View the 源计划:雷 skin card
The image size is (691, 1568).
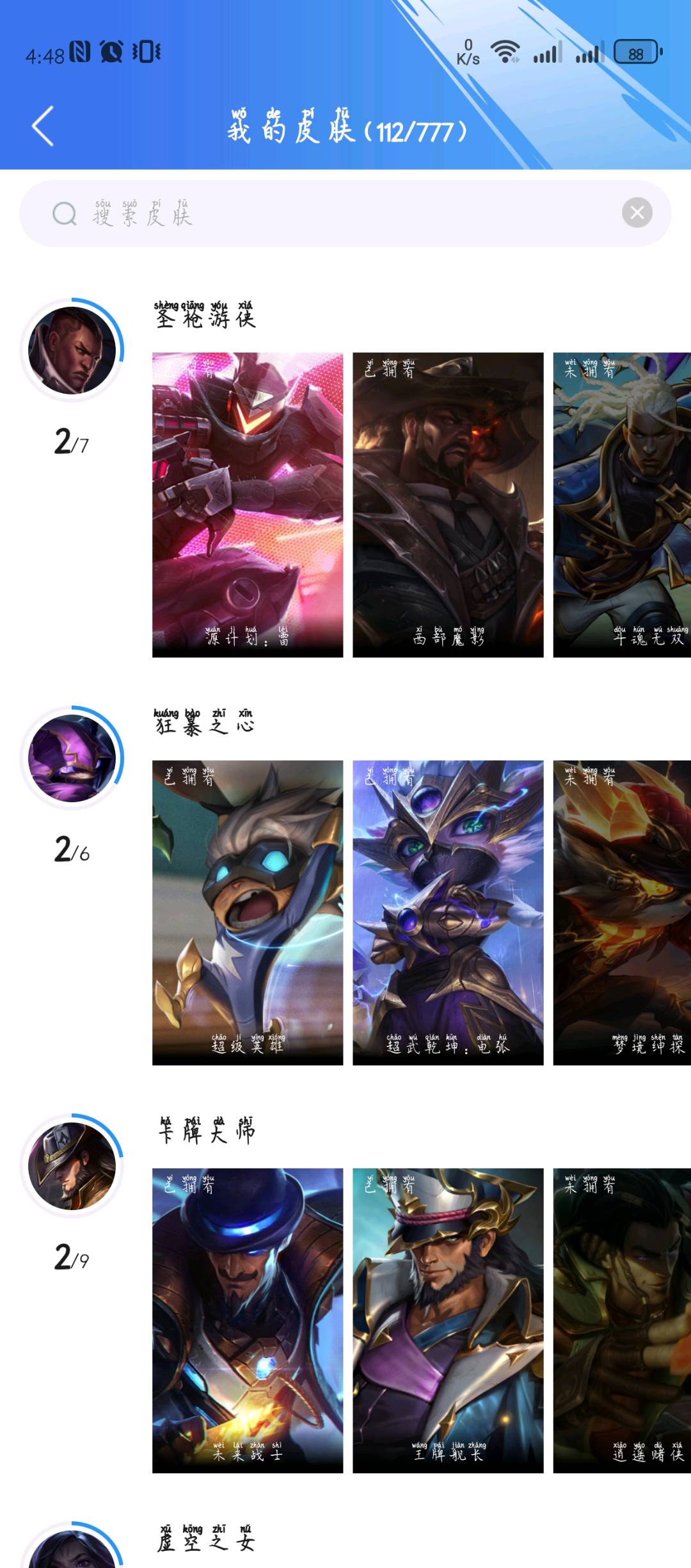(248, 505)
